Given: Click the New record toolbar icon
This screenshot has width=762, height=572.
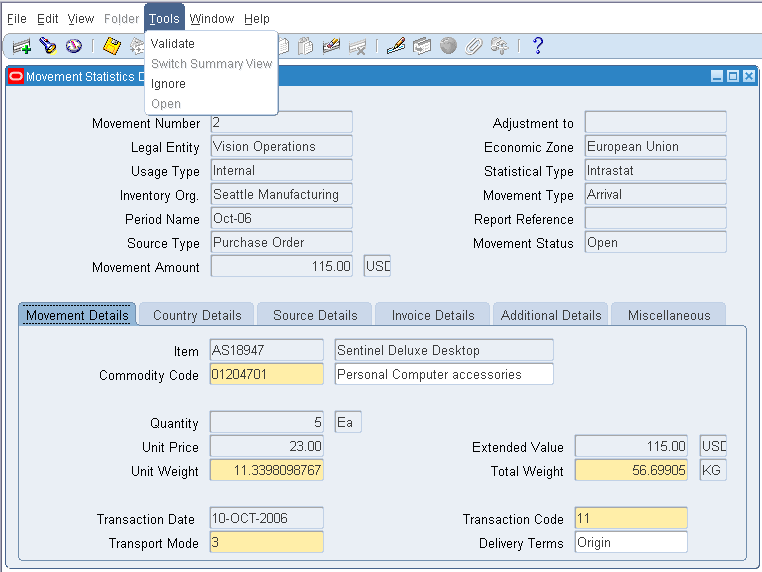Looking at the screenshot, I should [21, 46].
